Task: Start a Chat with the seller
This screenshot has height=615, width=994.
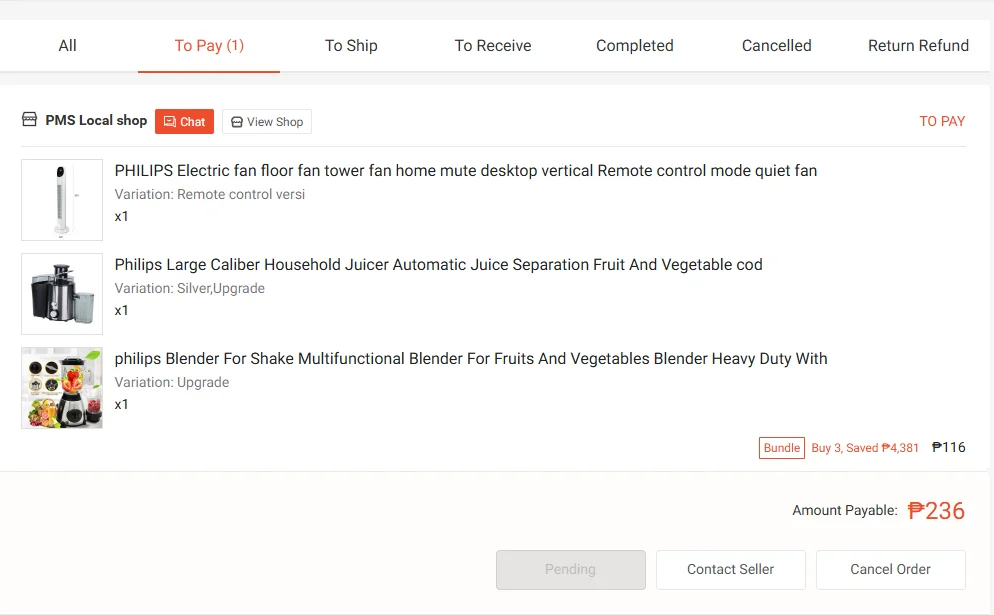Action: click(184, 122)
